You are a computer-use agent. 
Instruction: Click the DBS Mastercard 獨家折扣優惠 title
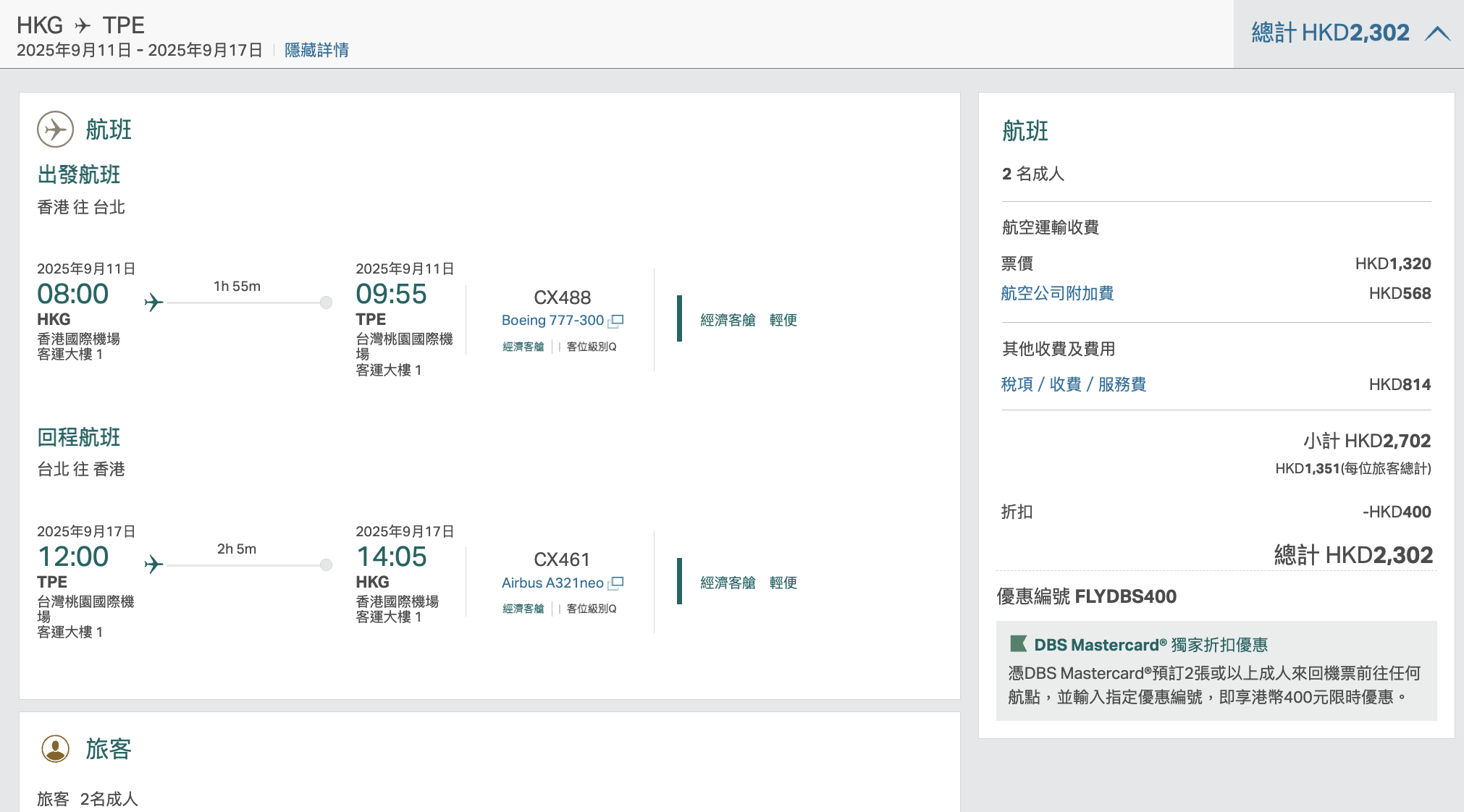[1151, 645]
